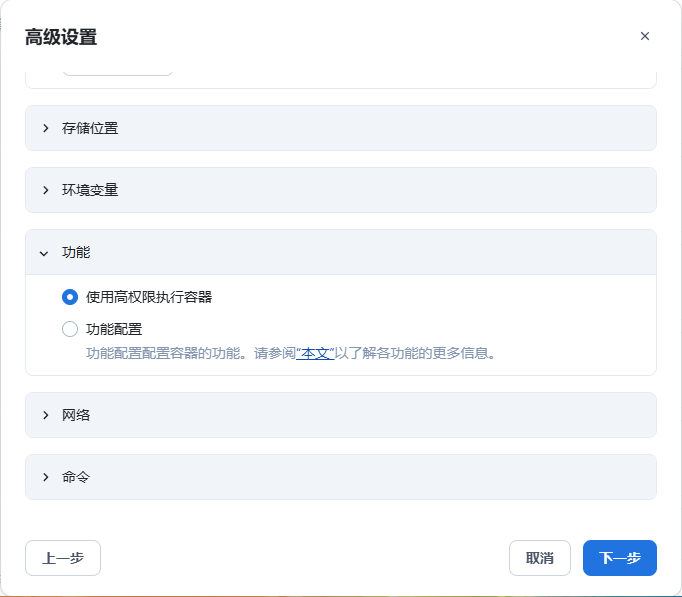682x597 pixels.
Task: Expand the 网络 section
Action: 341,415
